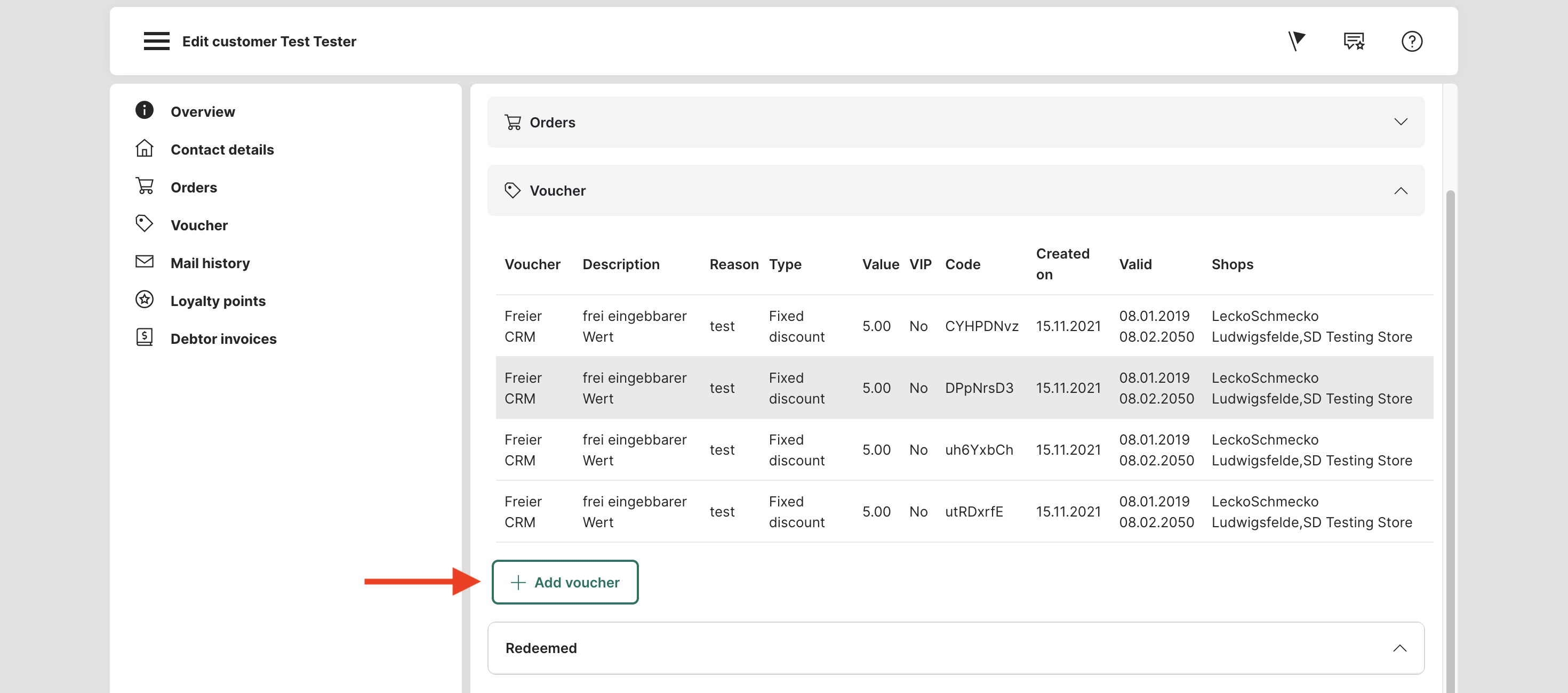Click the flag logo icon in header
The width and height of the screenshot is (1568, 693).
pos(1297,42)
